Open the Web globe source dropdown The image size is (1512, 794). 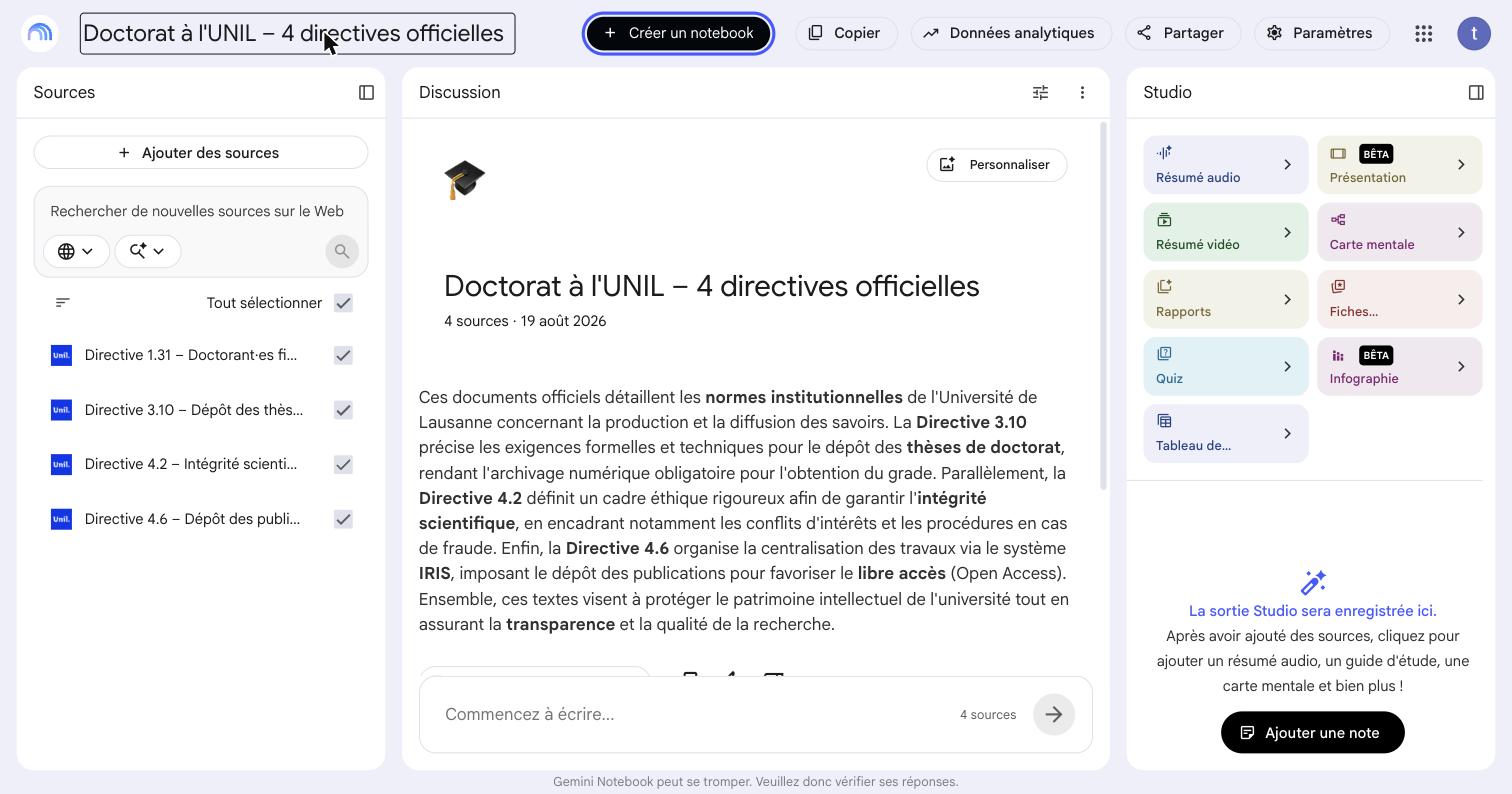76,251
